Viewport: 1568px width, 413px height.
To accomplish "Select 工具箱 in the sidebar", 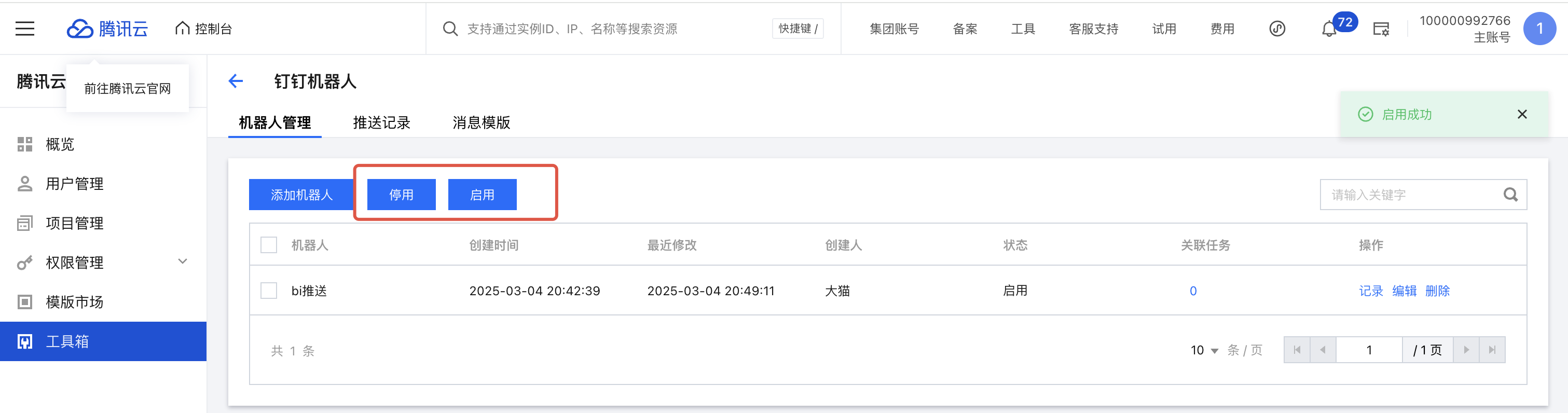I will tap(103, 341).
